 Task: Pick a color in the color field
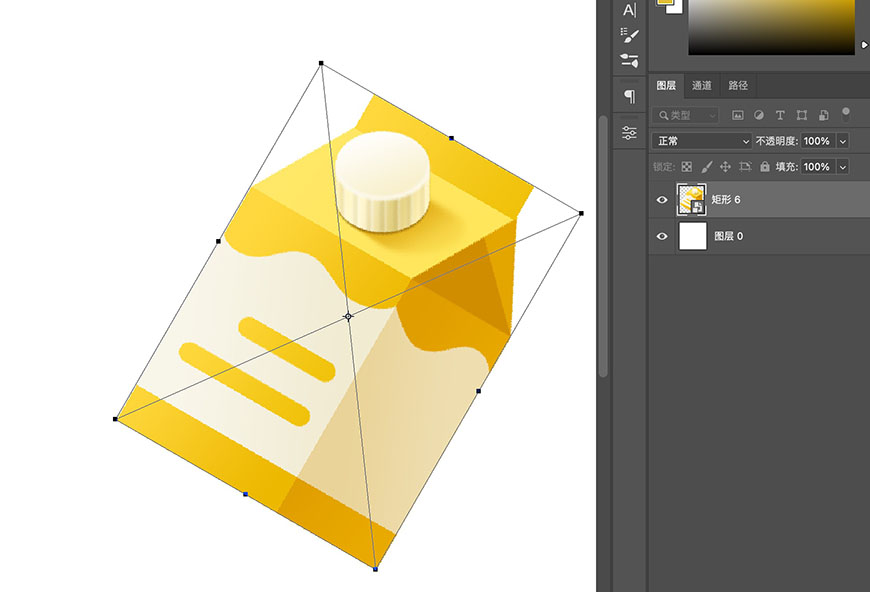point(771,27)
